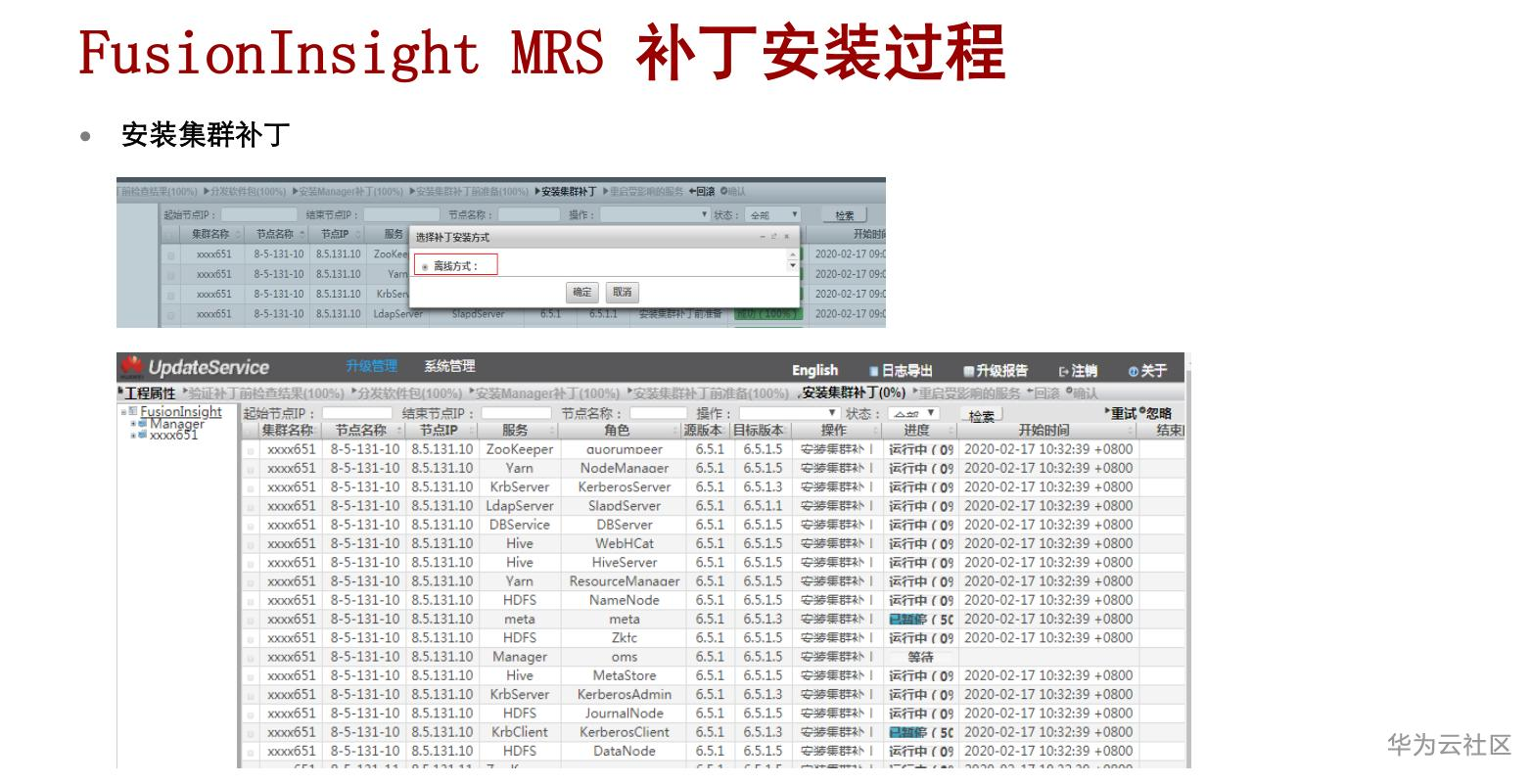Click sort arrows on lower 集群名称 column
This screenshot has height=784, width=1531.
pyautogui.click(x=317, y=431)
